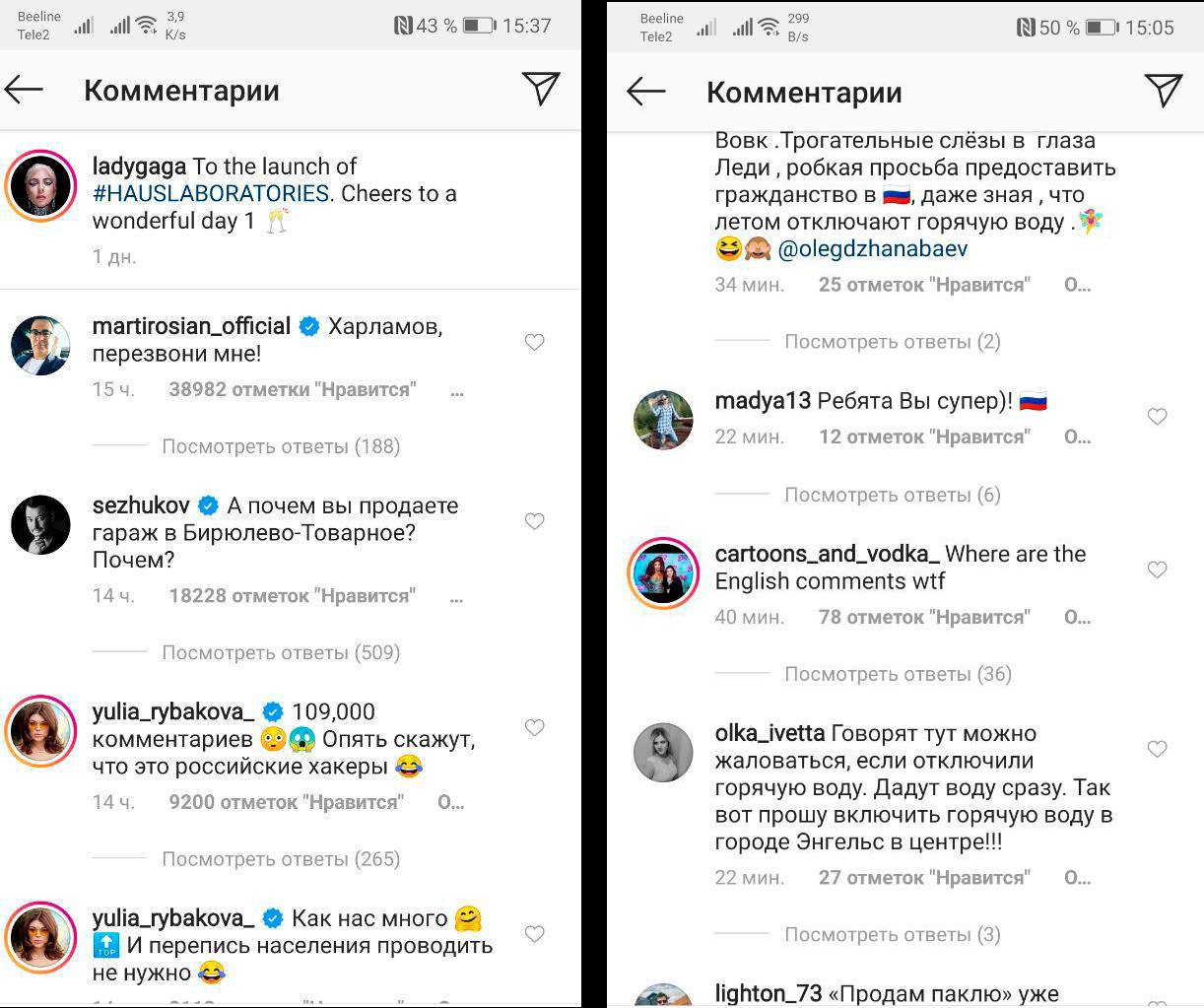View the 265 replies under yulia_rybakova_

pos(281,859)
